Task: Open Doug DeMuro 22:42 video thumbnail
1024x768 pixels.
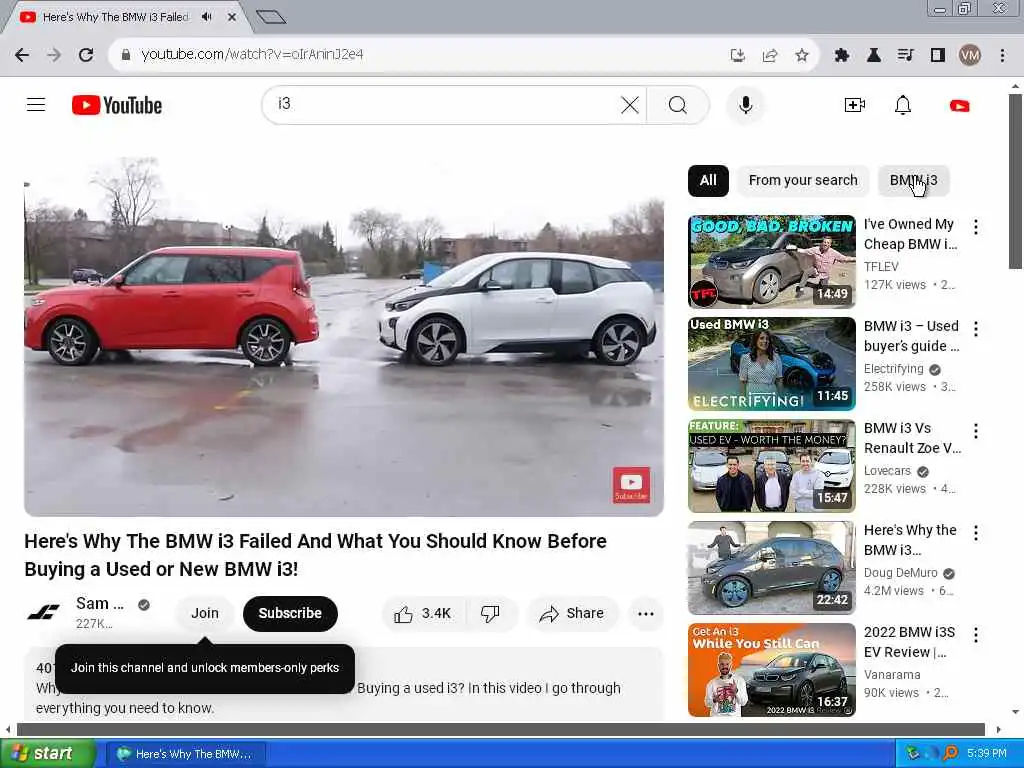Action: [x=771, y=568]
